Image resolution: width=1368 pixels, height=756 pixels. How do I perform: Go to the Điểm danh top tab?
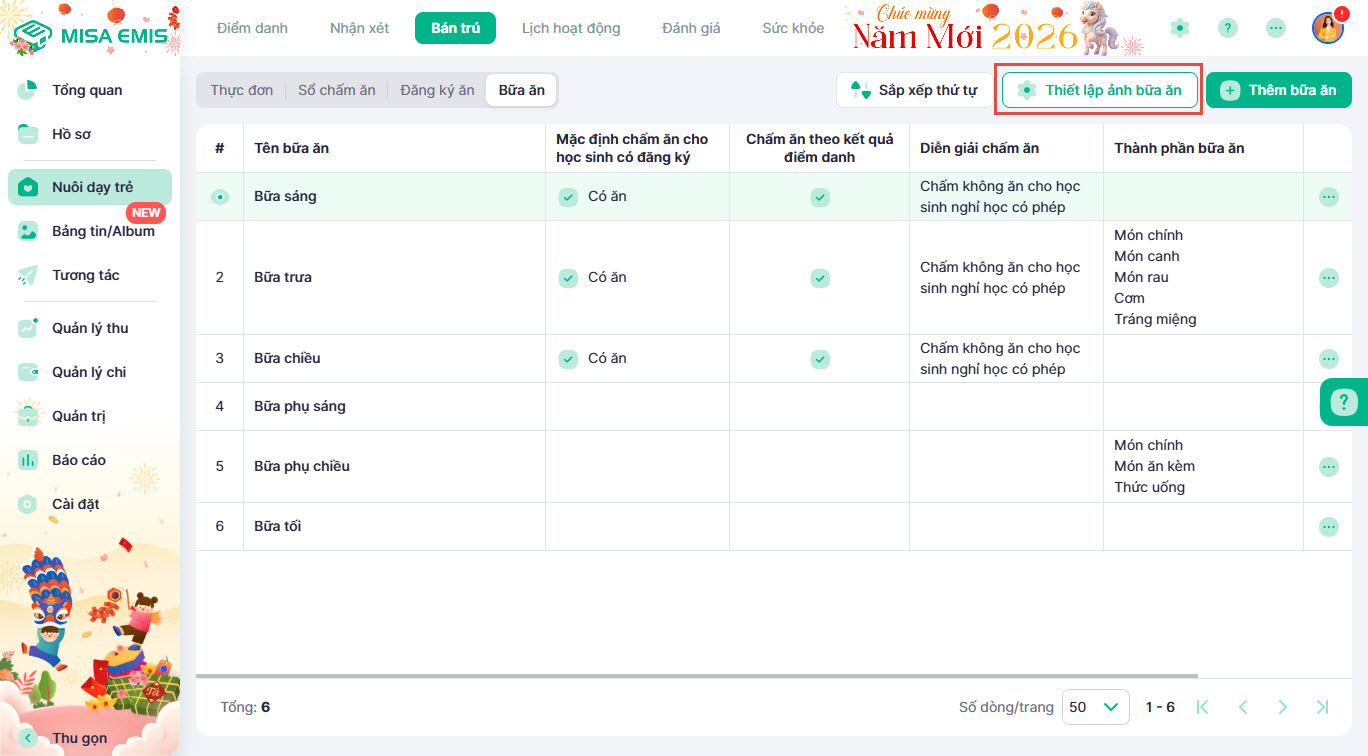[x=252, y=28]
